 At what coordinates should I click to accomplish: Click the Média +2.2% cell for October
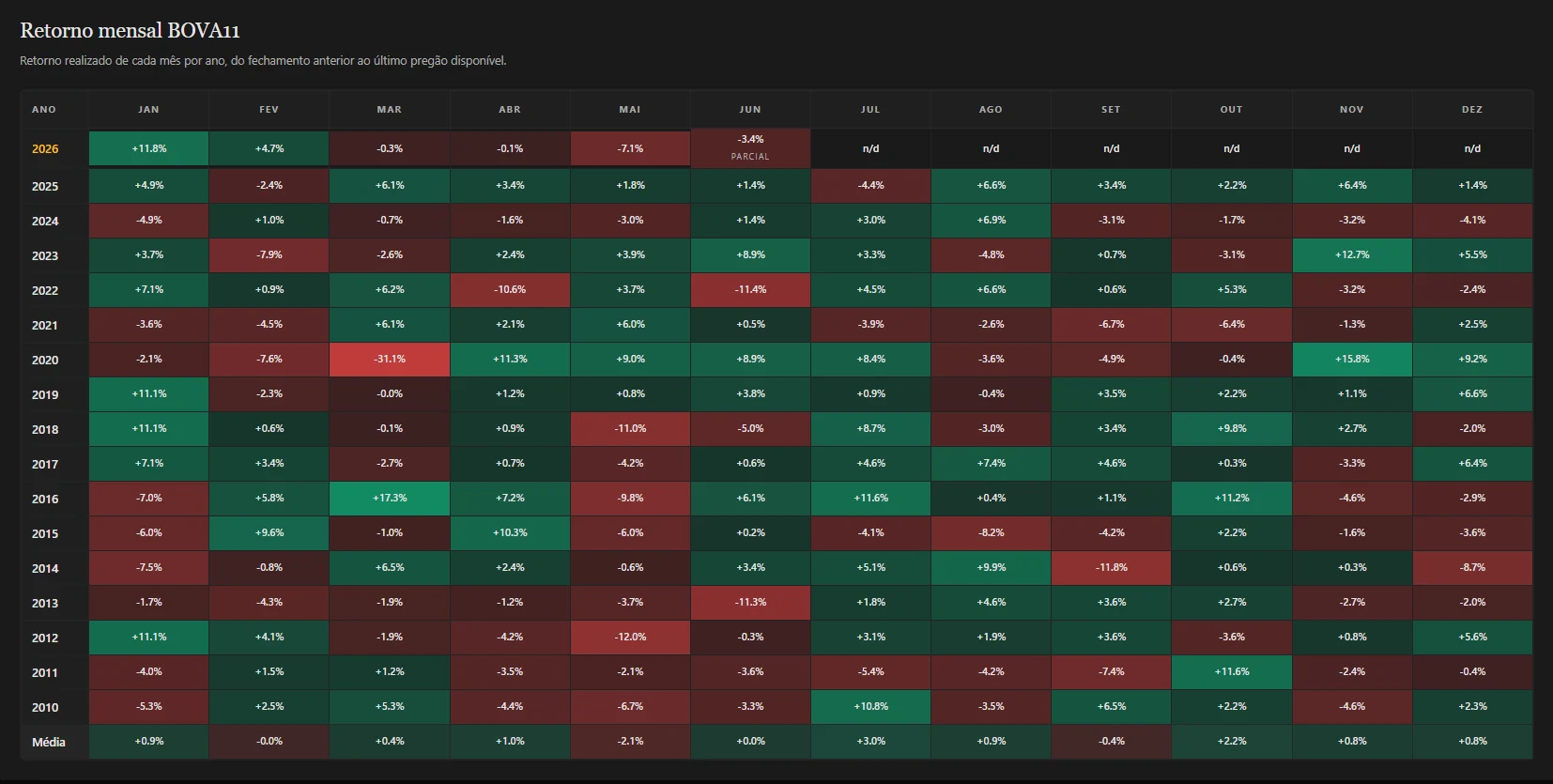pyautogui.click(x=1232, y=741)
